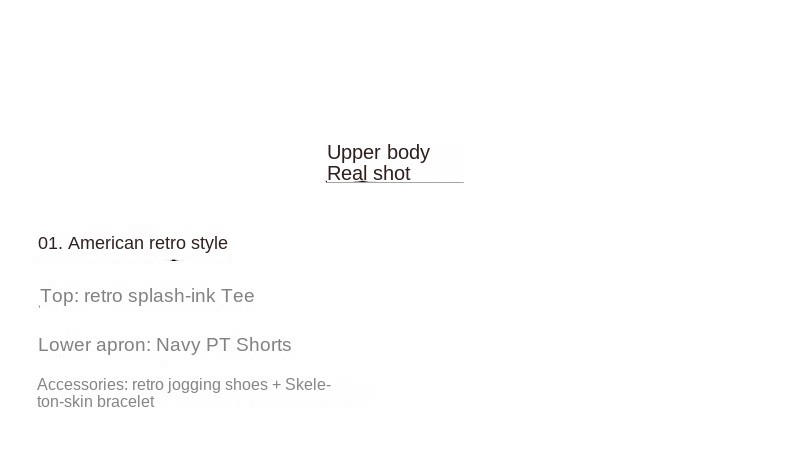Click the "ton-skin bracelet" text line
Image resolution: width=790 pixels, height=456 pixels.
(x=95, y=402)
